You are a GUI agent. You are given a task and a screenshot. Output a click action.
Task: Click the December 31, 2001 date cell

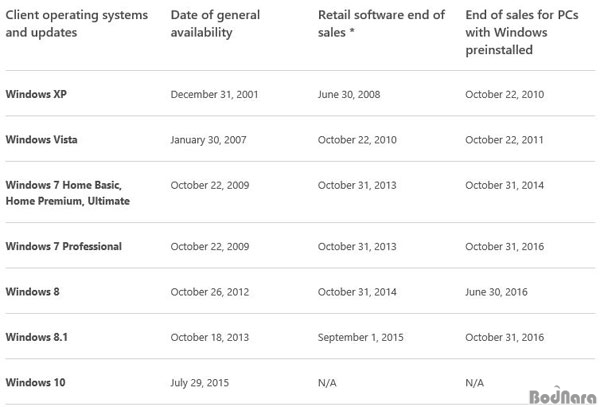214,94
